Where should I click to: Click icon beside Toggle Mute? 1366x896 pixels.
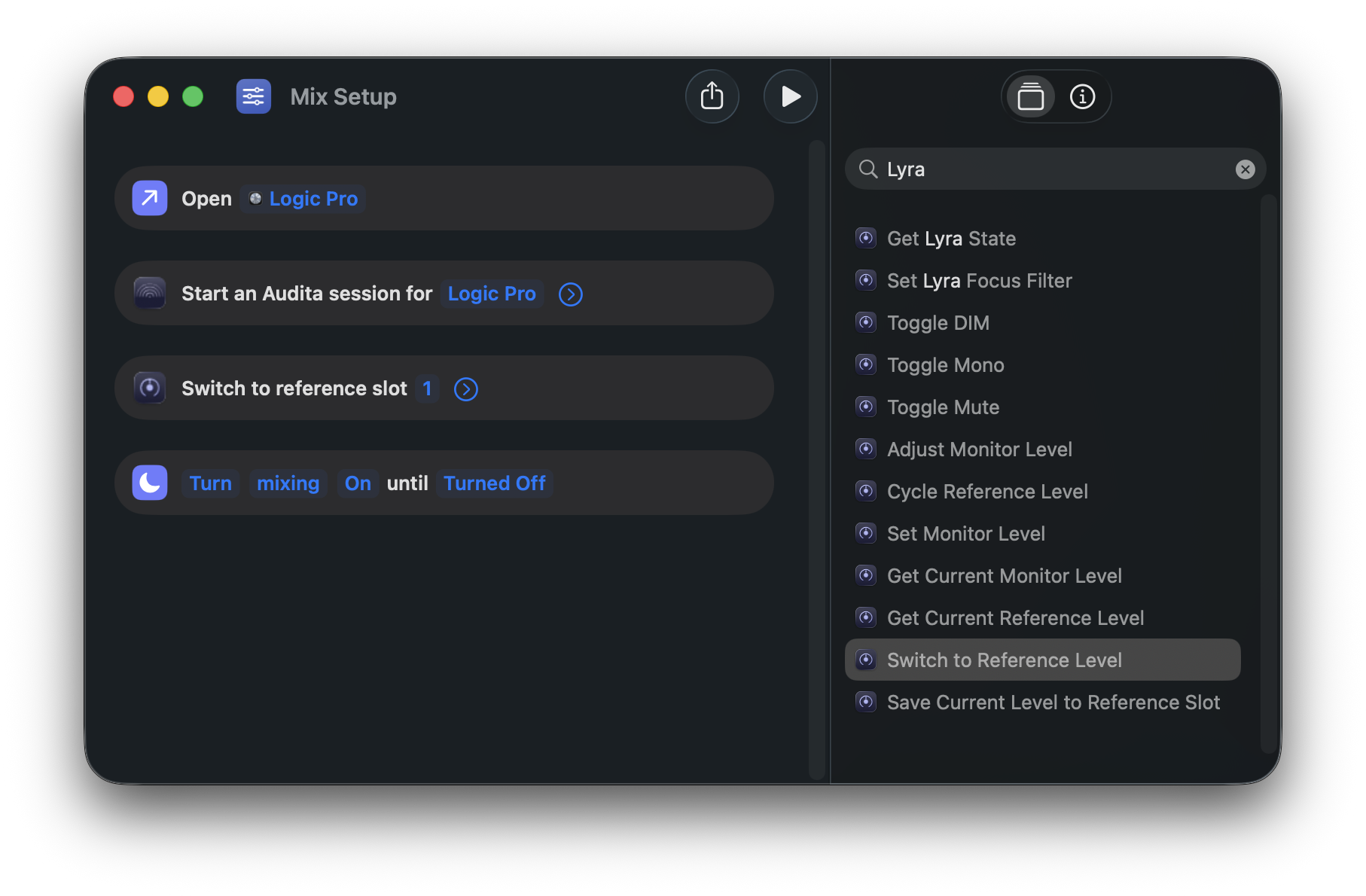click(866, 407)
